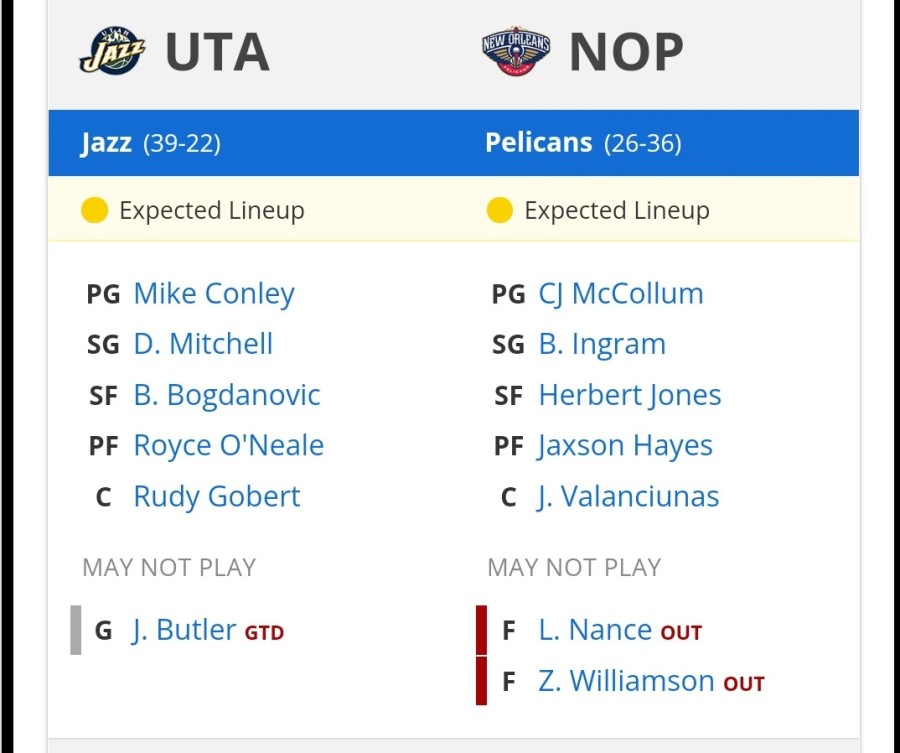The height and width of the screenshot is (753, 900).
Task: Open Herbert Jones' profile link
Action: [630, 395]
